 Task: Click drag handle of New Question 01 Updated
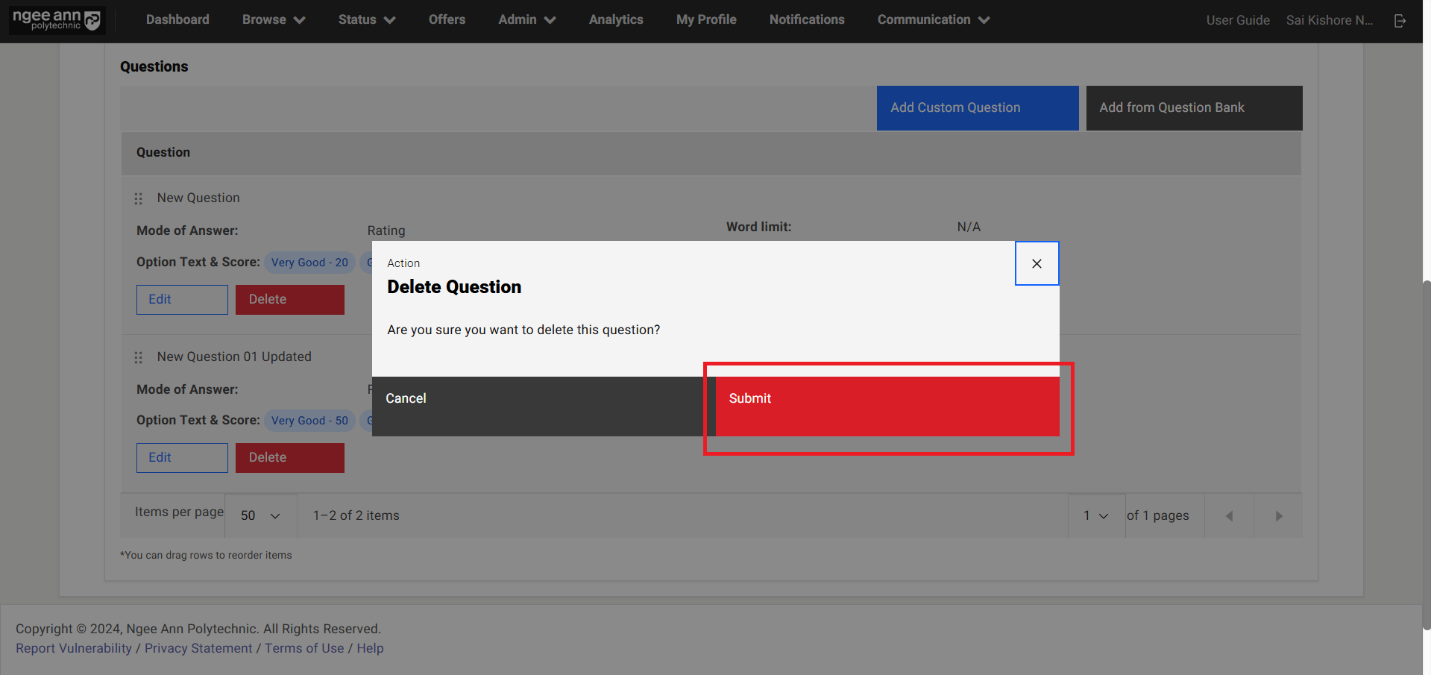pos(139,357)
